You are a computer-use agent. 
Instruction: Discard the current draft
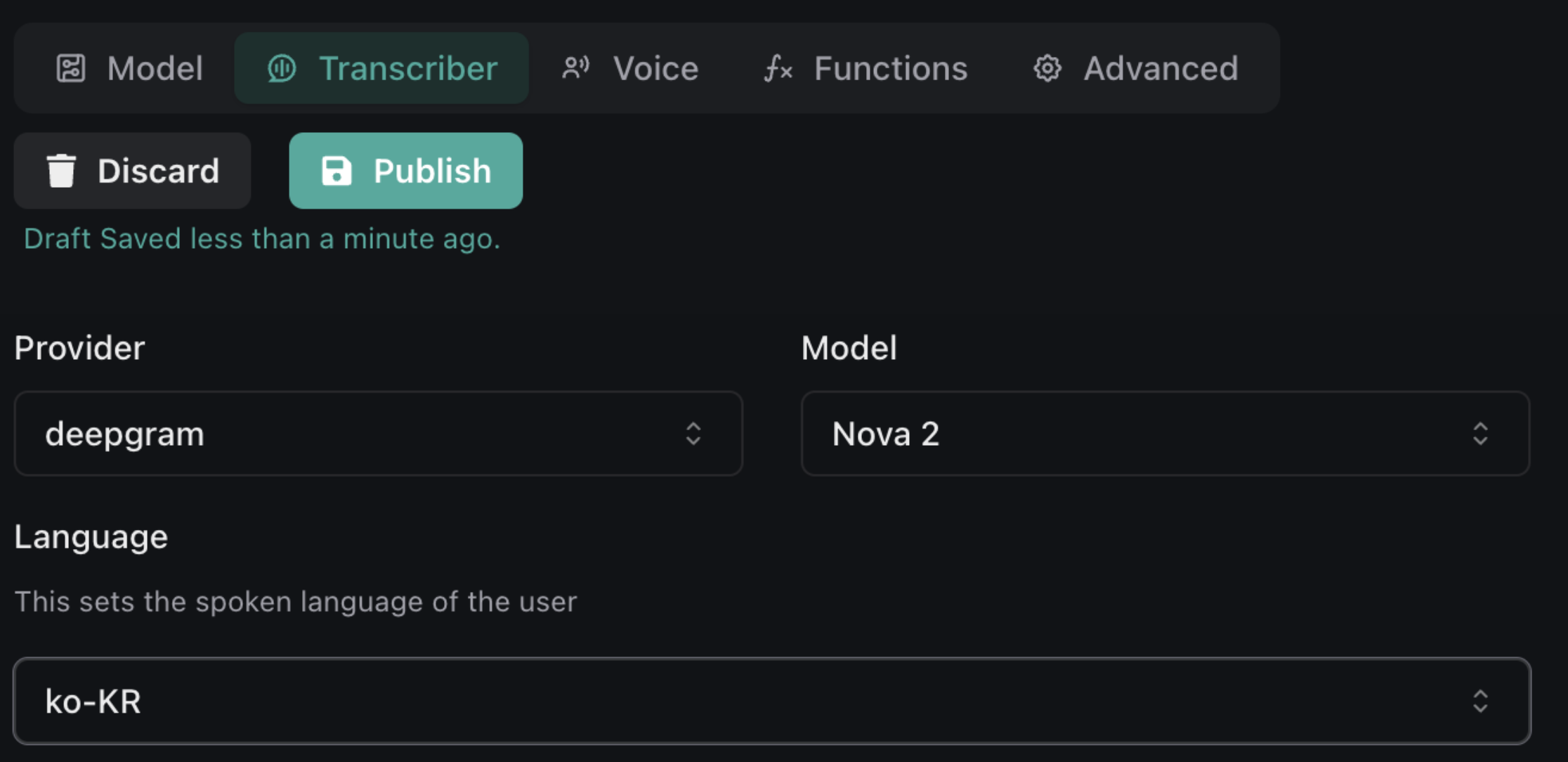click(x=133, y=171)
